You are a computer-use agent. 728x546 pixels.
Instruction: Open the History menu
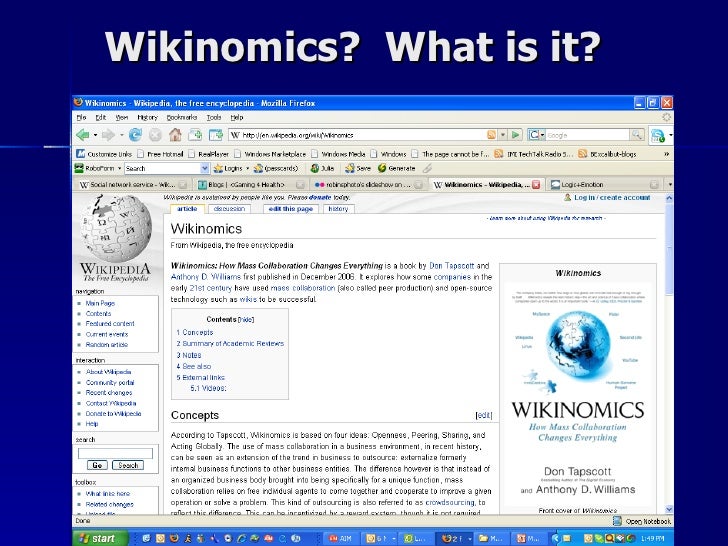(147, 117)
